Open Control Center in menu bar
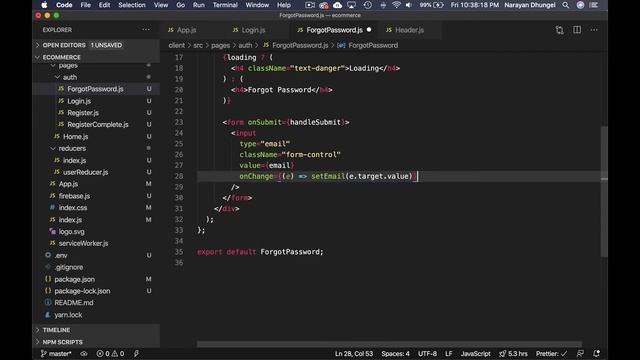 pos(594,5)
